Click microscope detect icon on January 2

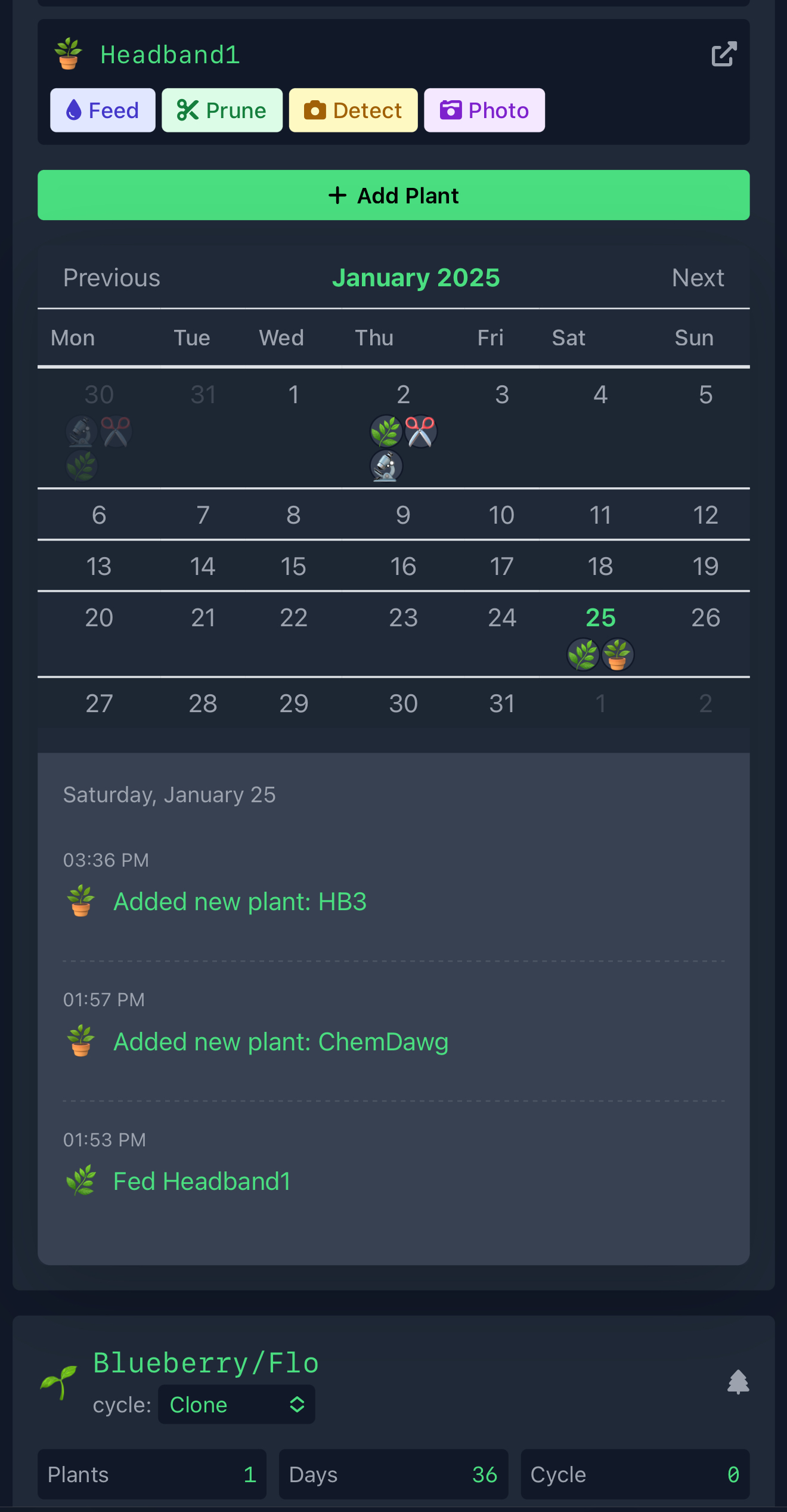[x=386, y=466]
